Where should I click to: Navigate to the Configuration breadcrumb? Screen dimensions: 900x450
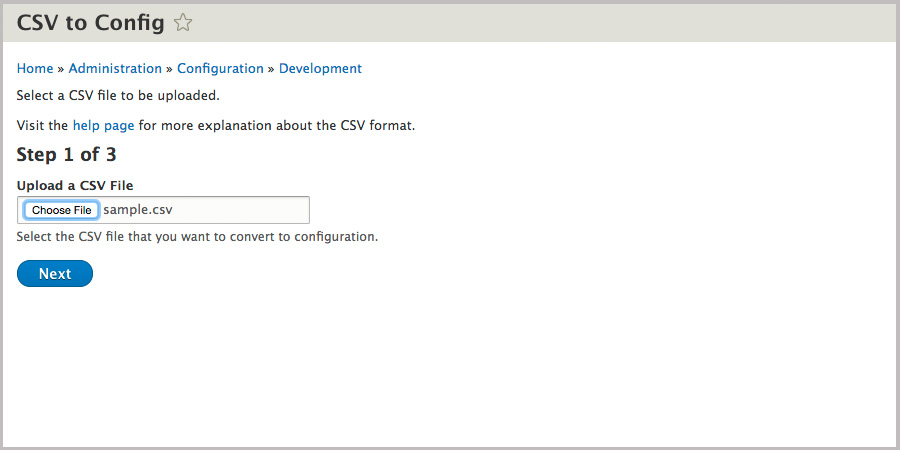click(220, 69)
